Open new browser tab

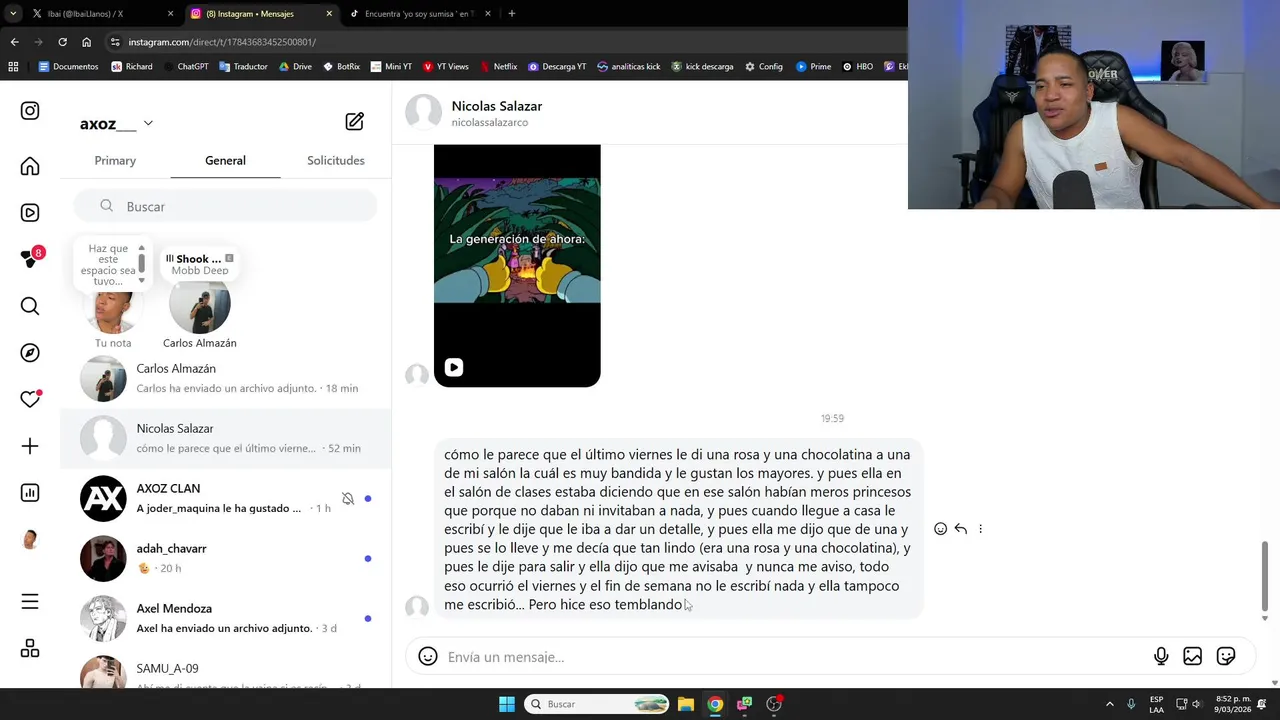(511, 14)
